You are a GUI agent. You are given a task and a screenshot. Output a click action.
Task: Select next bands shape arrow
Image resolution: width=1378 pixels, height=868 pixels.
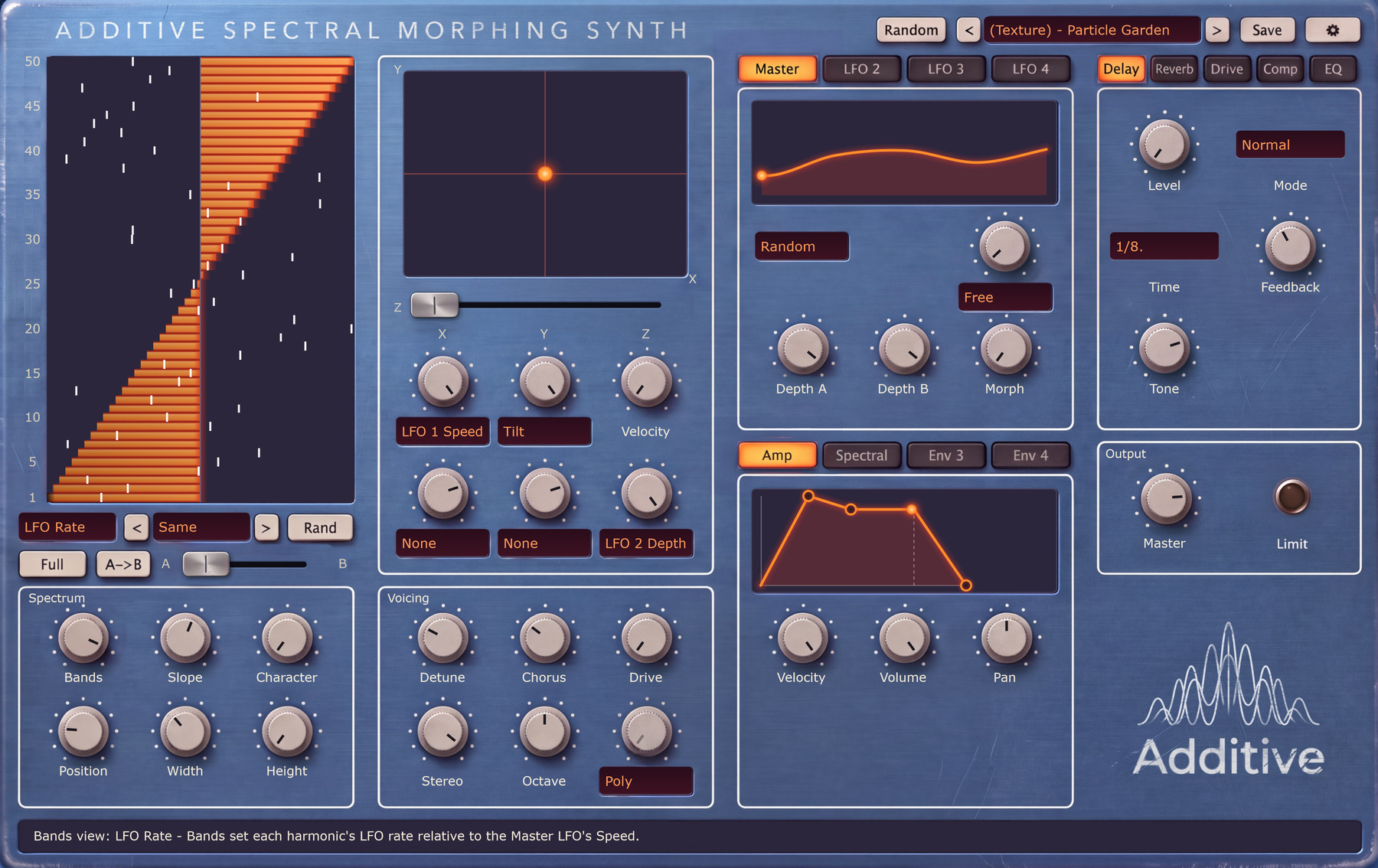266,527
